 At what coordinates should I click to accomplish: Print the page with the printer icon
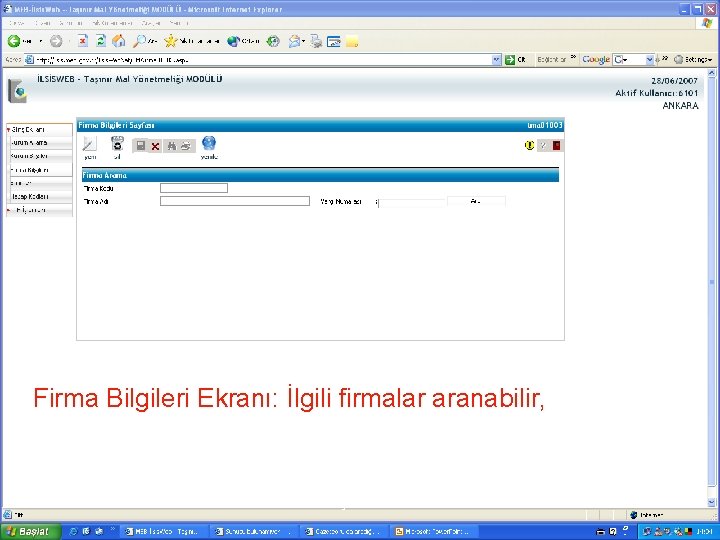(x=316, y=41)
